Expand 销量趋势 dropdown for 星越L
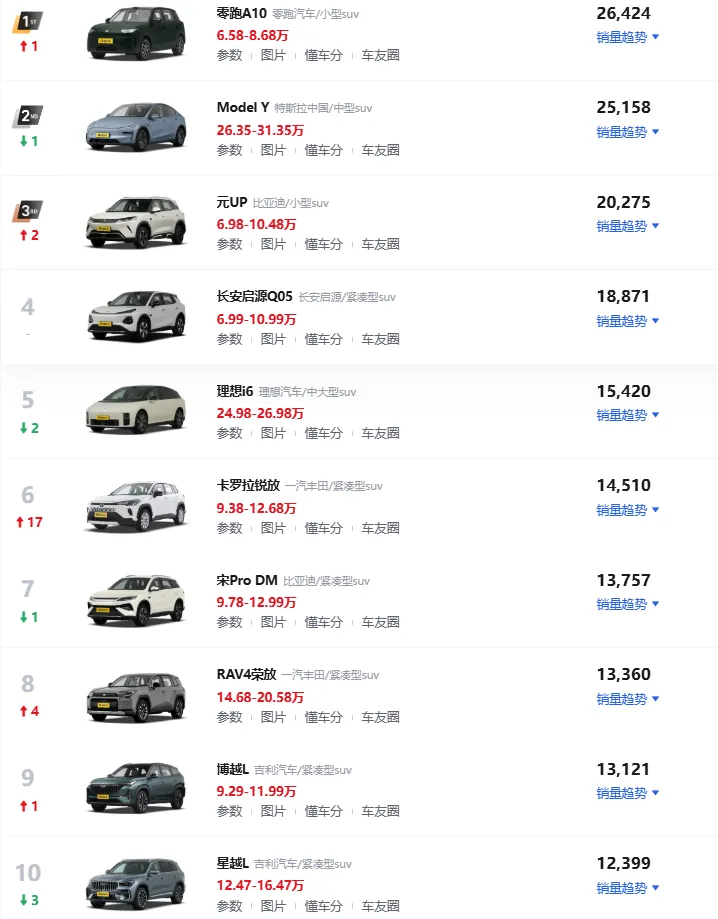The image size is (718, 919). pos(628,888)
